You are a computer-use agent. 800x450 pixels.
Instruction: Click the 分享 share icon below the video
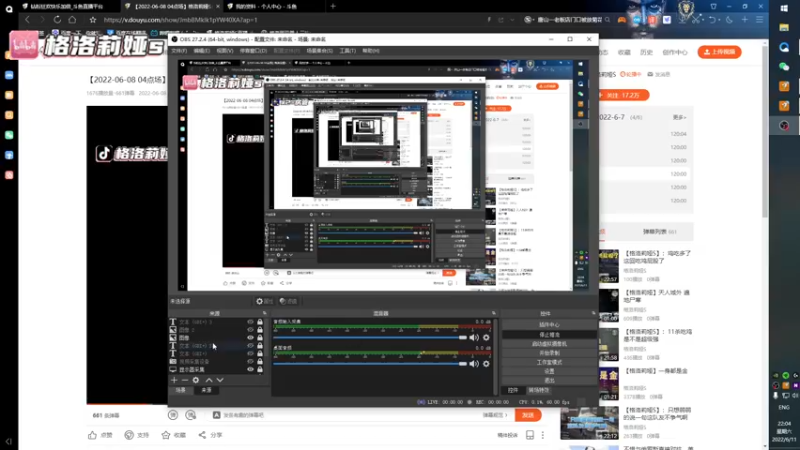tap(203, 435)
